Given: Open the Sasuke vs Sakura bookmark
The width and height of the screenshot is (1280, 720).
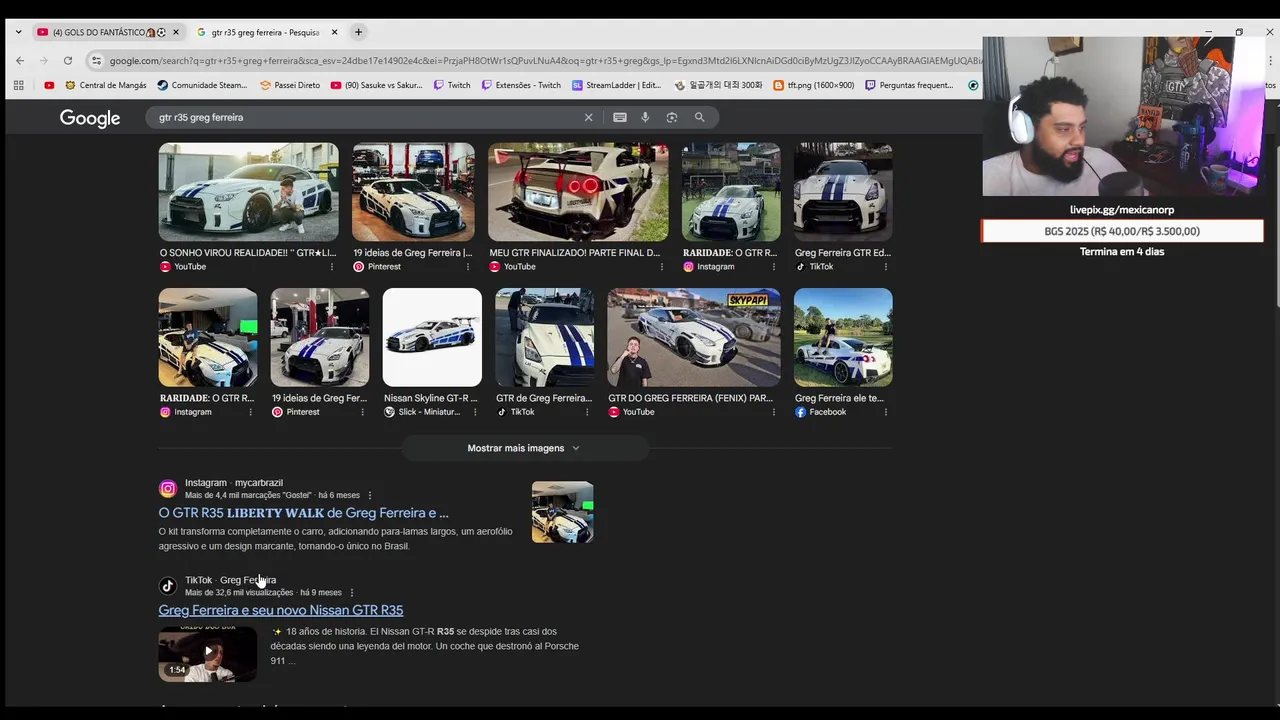Looking at the screenshot, I should tap(377, 85).
